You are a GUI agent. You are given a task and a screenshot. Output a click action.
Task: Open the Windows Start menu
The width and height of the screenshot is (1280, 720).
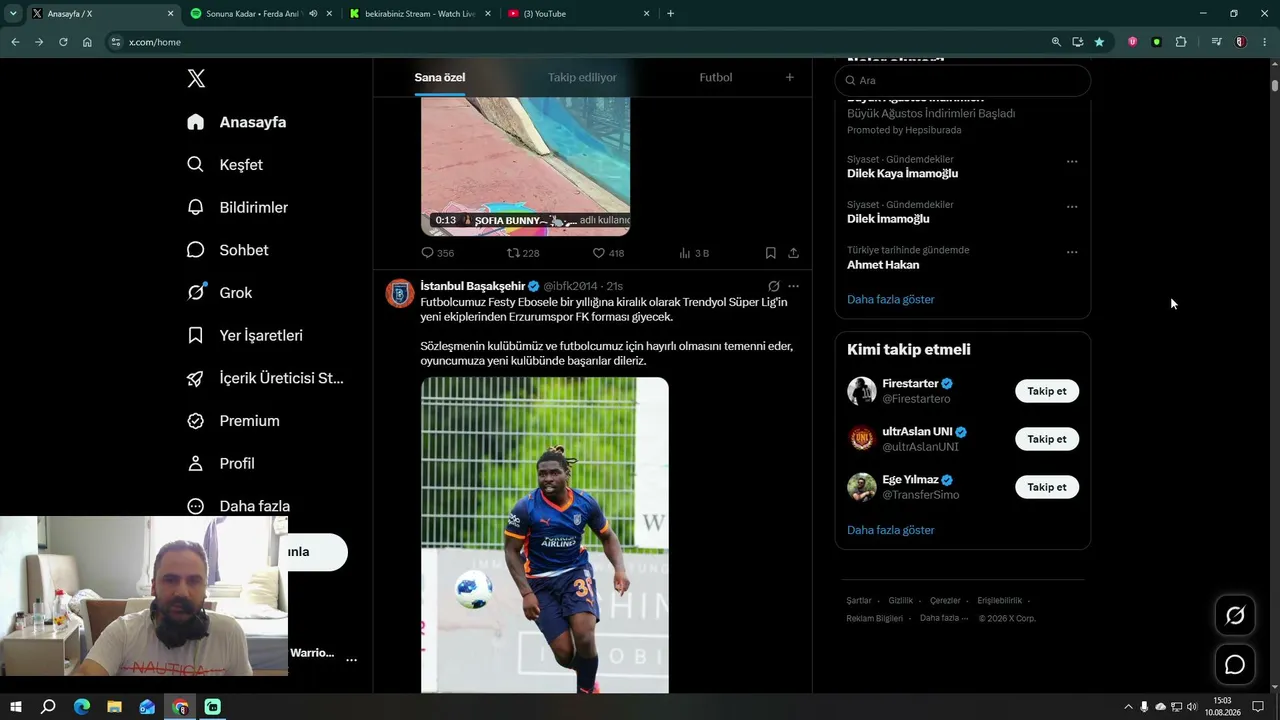point(16,707)
